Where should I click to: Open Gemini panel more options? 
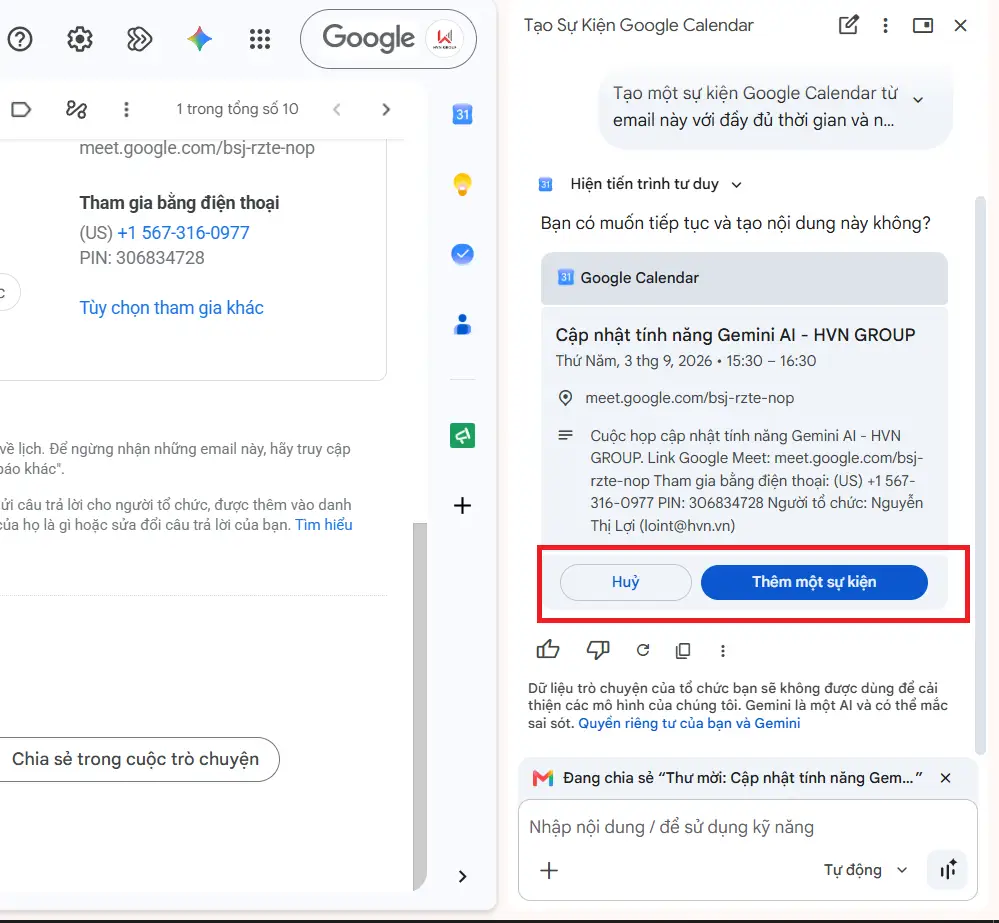885,25
